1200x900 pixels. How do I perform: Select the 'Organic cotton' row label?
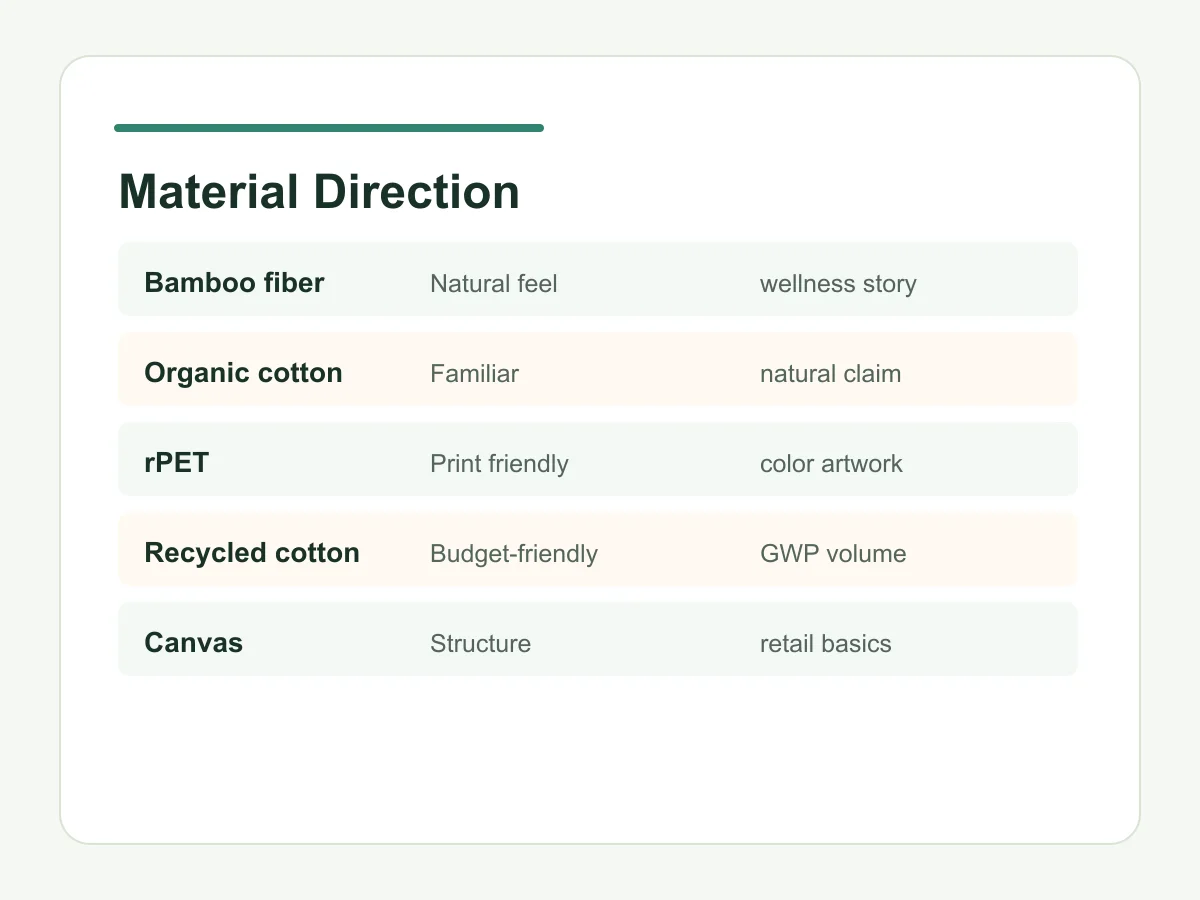tap(243, 373)
